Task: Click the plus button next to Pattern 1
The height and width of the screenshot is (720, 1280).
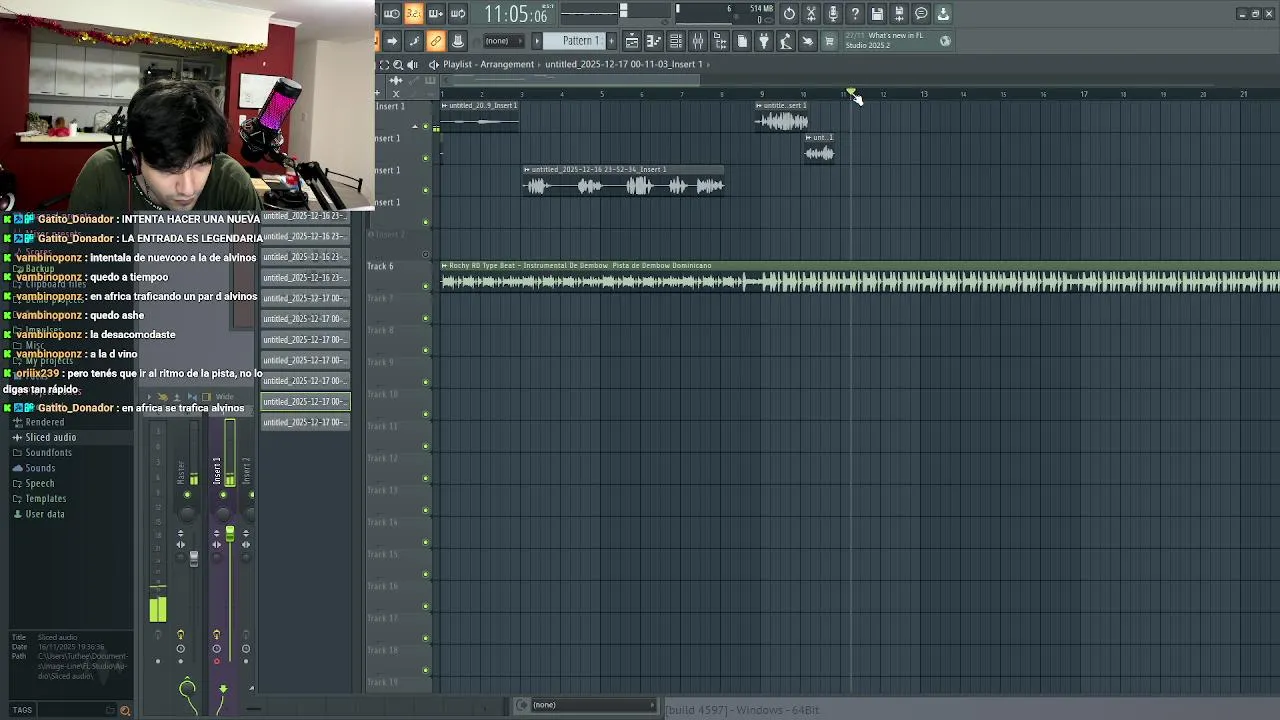Action: click(x=611, y=41)
